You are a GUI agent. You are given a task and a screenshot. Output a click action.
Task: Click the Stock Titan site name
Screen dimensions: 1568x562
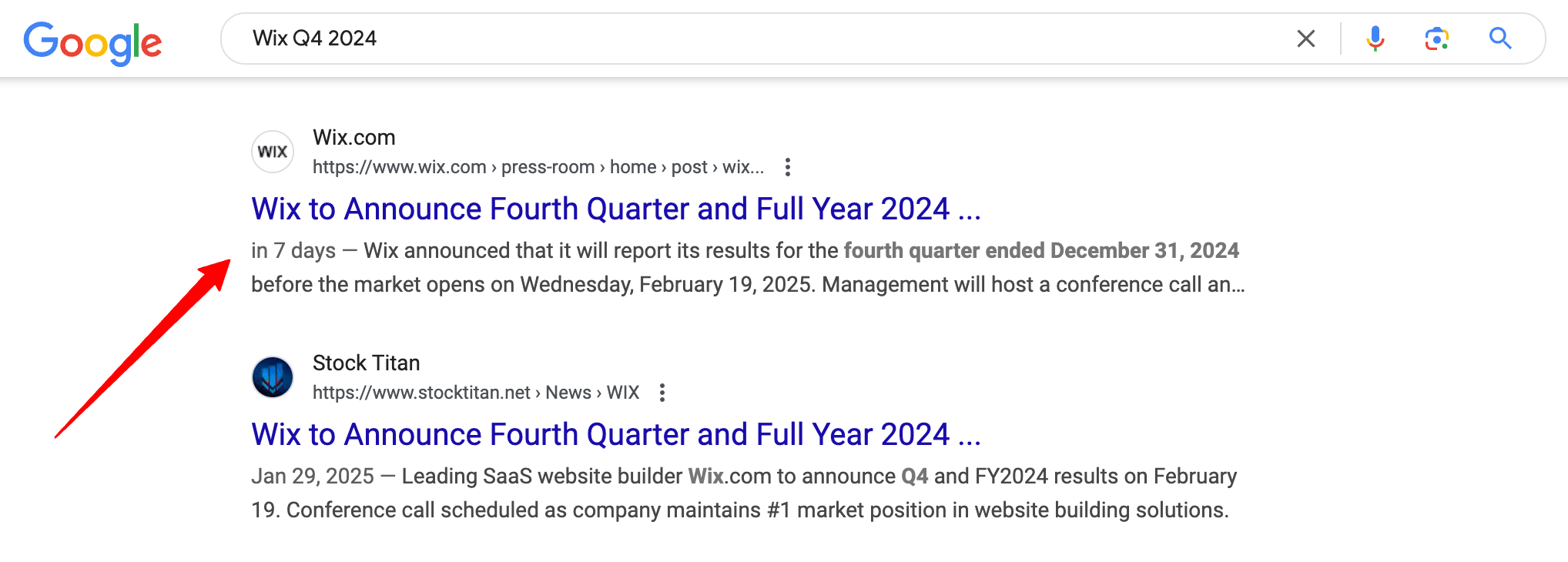click(x=366, y=363)
